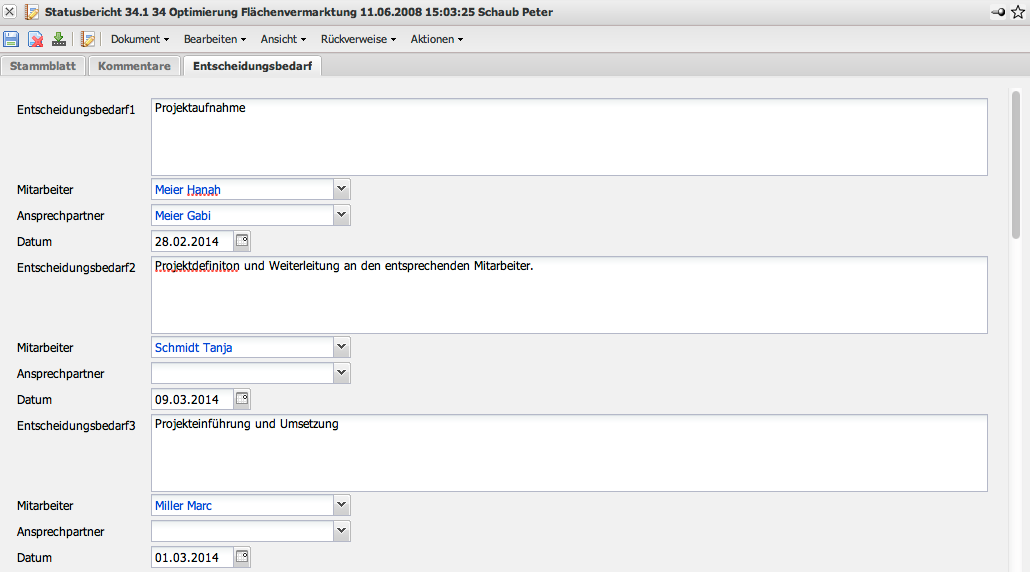Open the Mitarbeiter dropdown showing Miller Marc

tap(341, 505)
